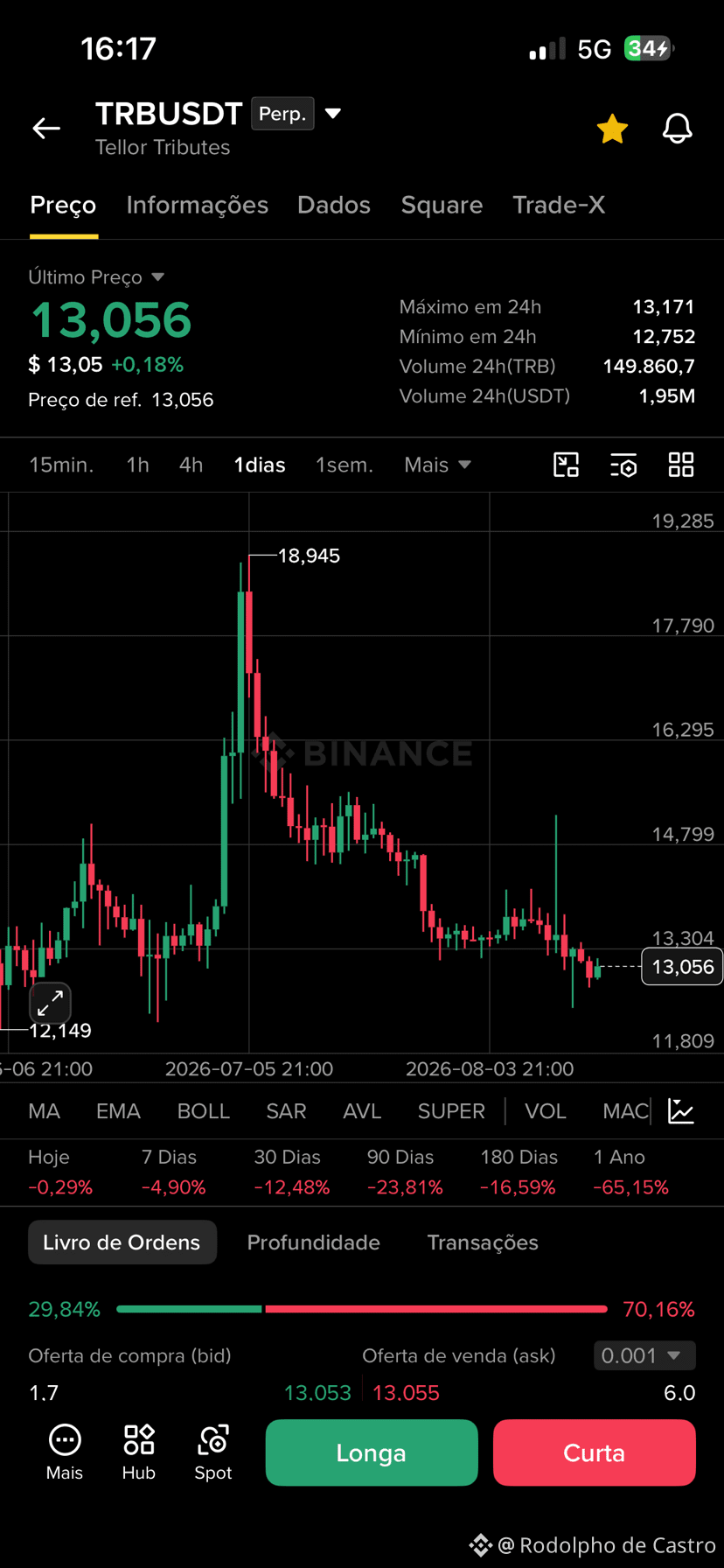Screen dimensions: 724x1568
Task: Open the Mais intervals dropdown
Action: 437,465
